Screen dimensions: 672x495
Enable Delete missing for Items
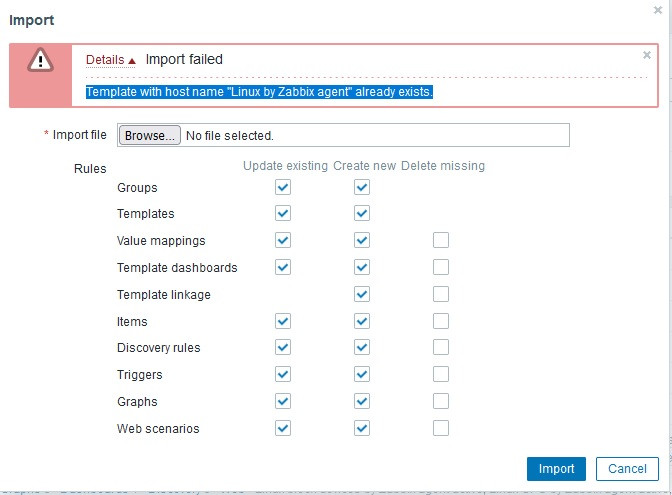[x=441, y=321]
